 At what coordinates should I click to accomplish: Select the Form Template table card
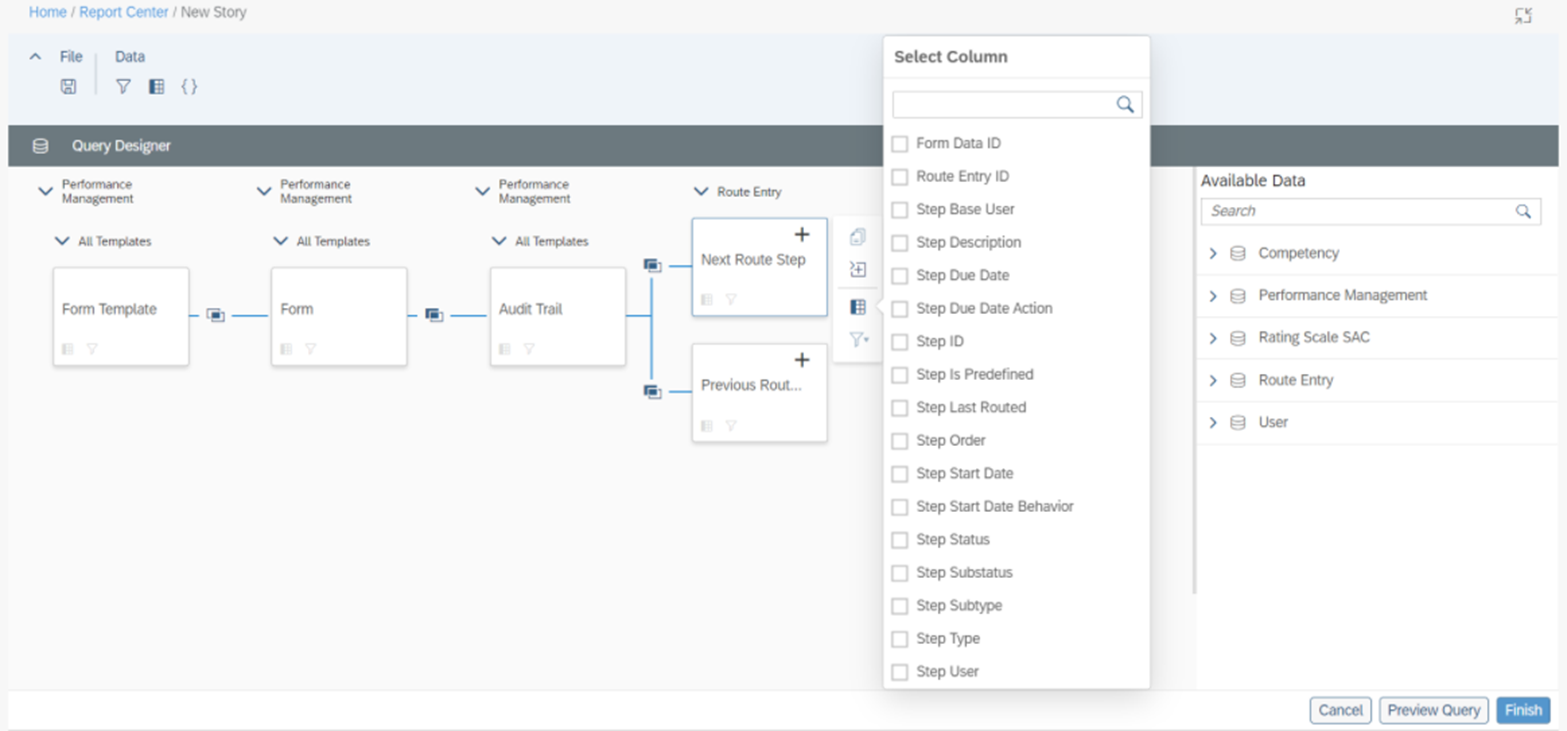click(x=121, y=316)
